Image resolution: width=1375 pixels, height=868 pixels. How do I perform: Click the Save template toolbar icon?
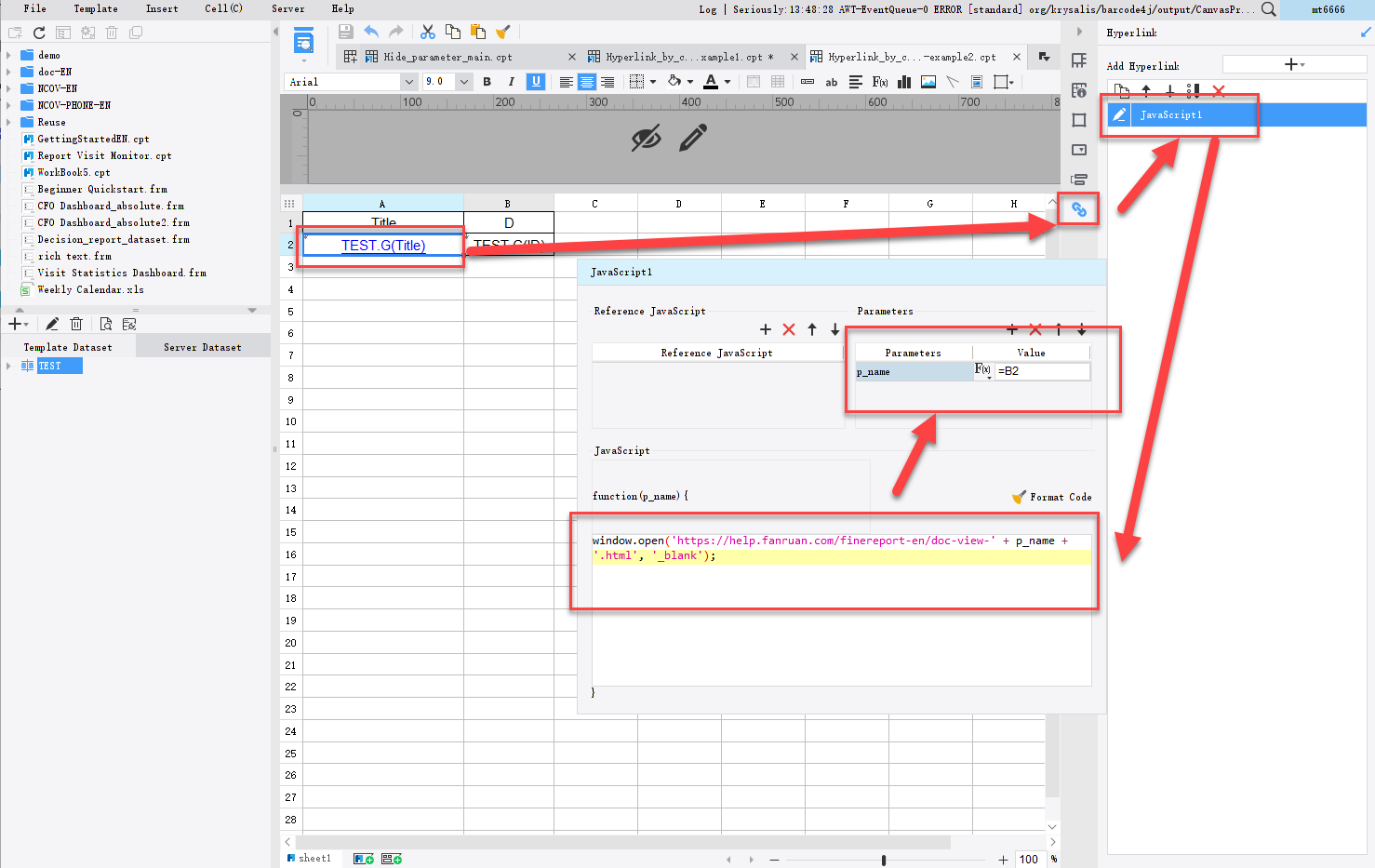[345, 32]
